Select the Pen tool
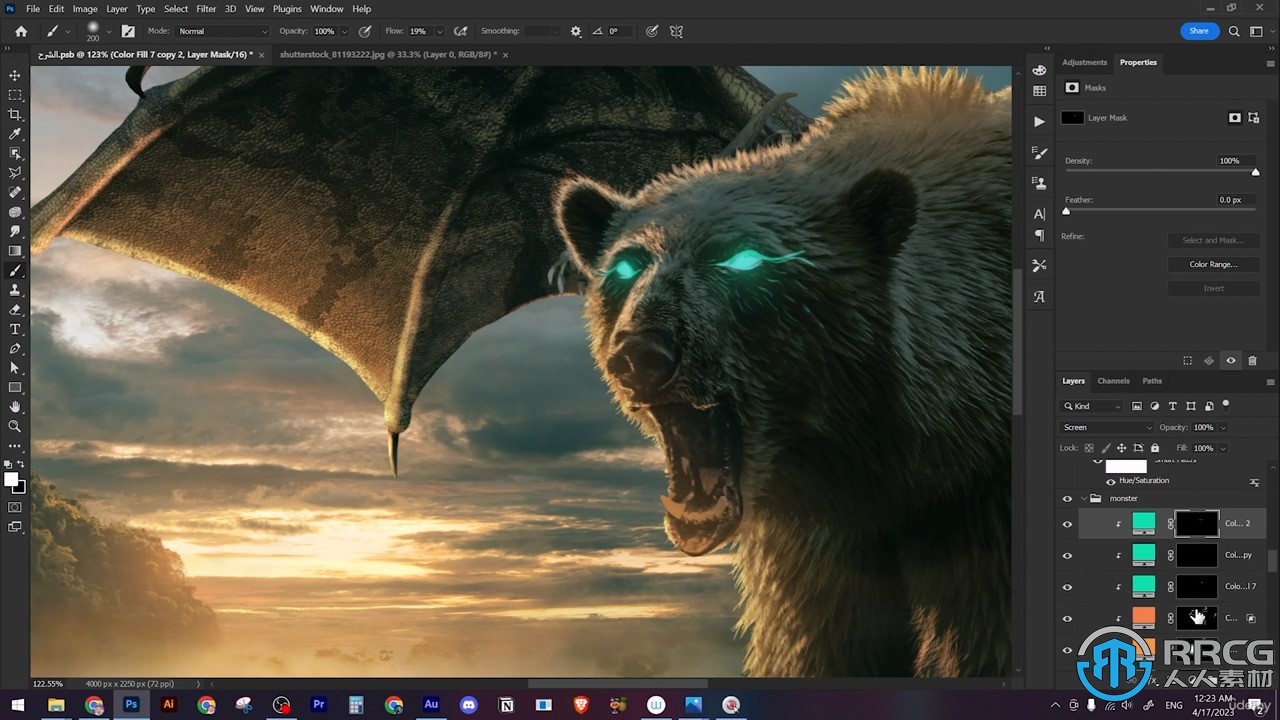The image size is (1280, 720). point(15,348)
